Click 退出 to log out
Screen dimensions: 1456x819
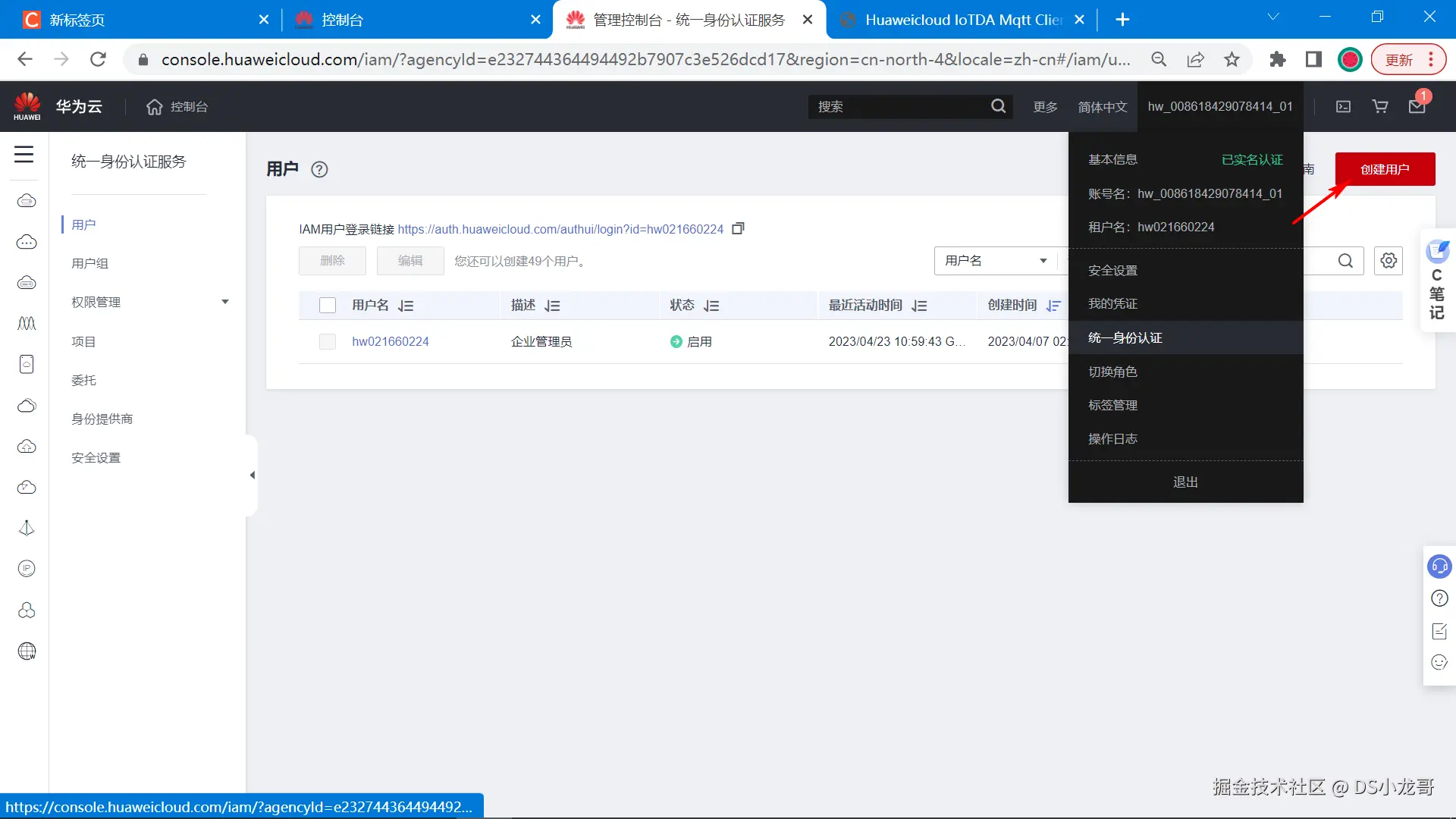pos(1185,482)
